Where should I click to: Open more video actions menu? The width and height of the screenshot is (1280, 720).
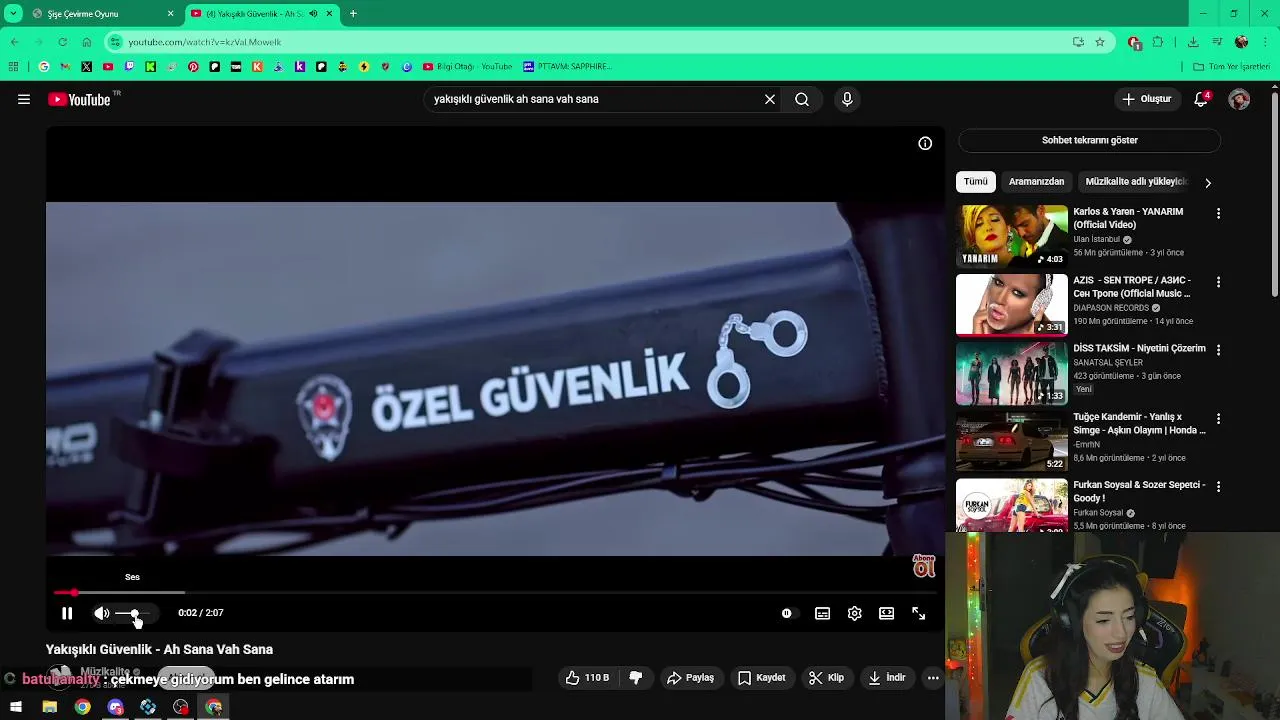click(x=933, y=678)
